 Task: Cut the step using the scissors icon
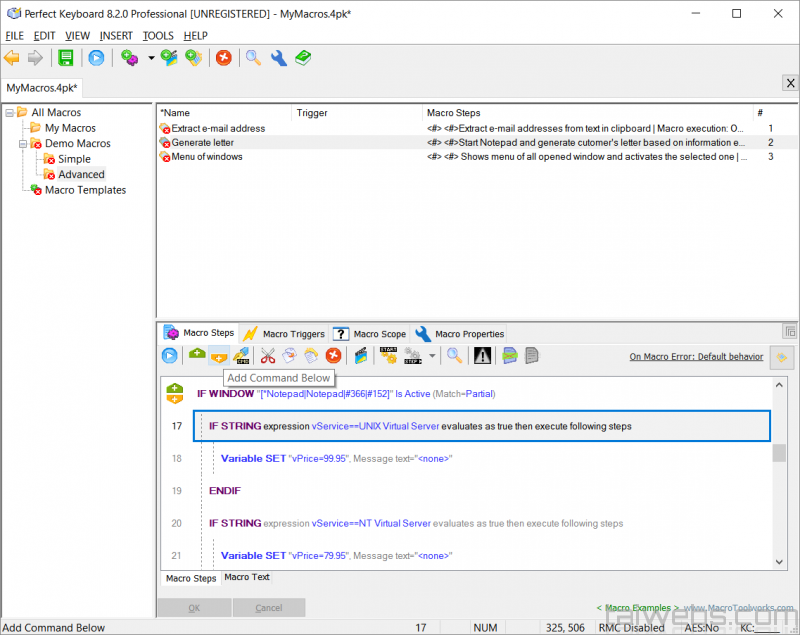coord(268,355)
